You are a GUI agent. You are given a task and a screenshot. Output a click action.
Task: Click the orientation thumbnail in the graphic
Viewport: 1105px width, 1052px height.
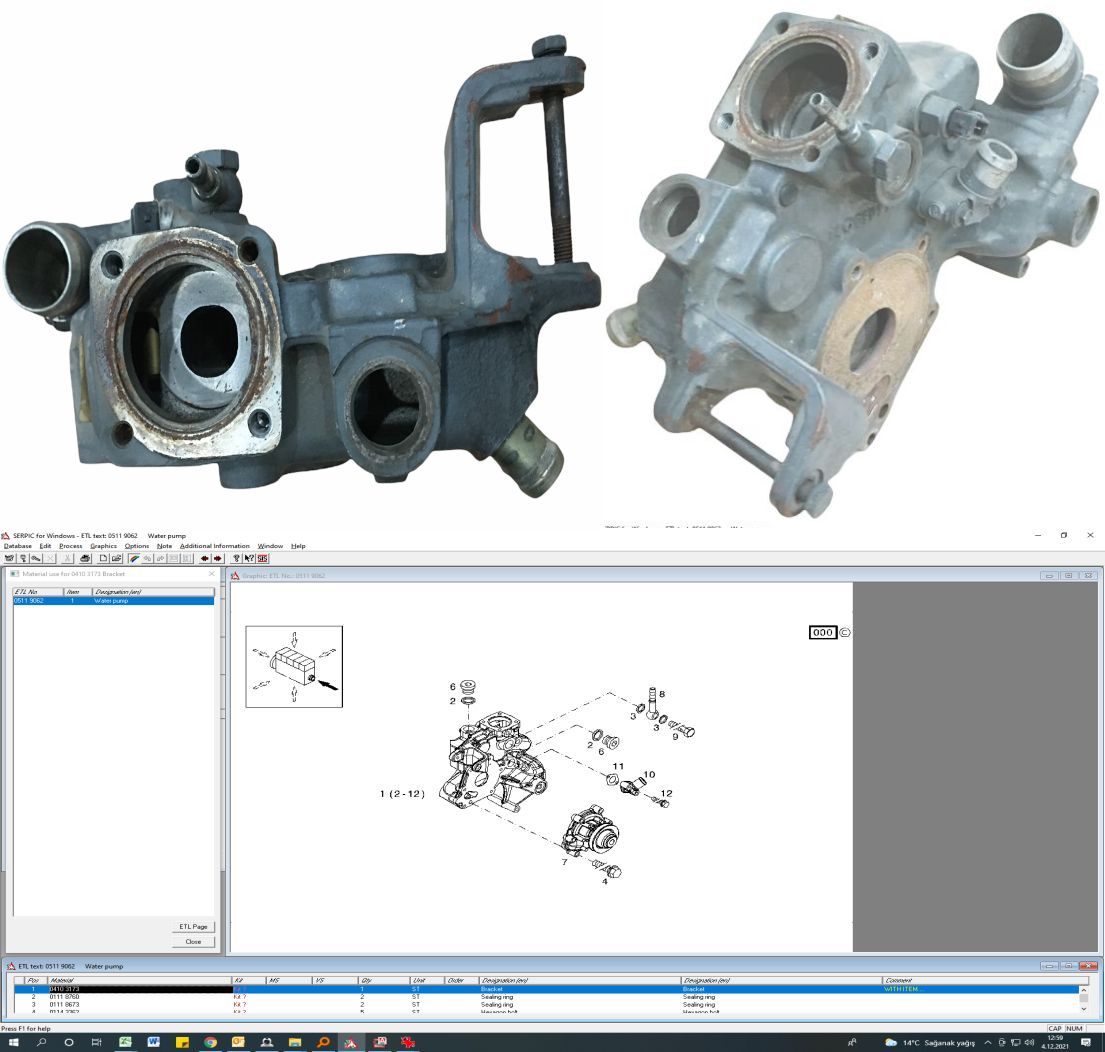pos(294,666)
